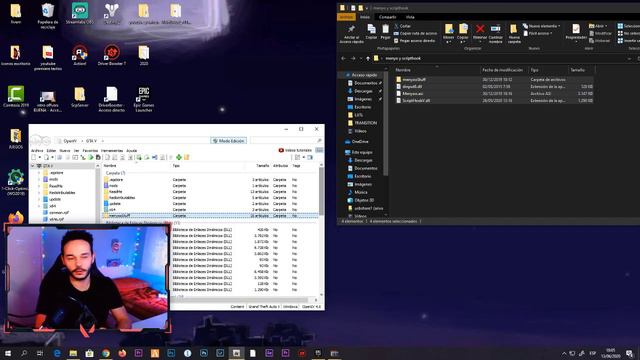Open Google Chrome from the taskbar
Screen dimensions: 640x360
[x=106, y=353]
